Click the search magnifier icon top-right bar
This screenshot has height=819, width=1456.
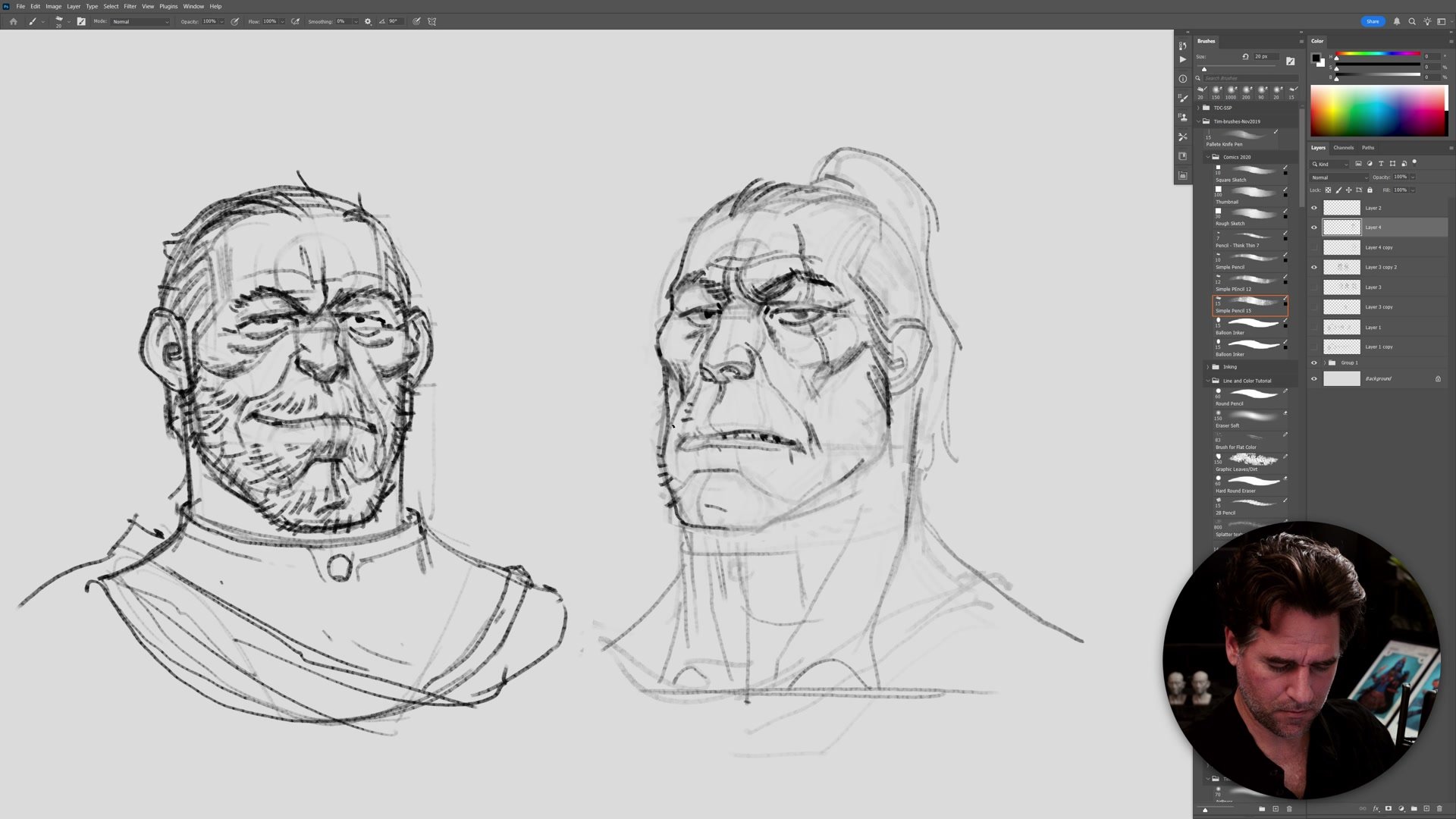1412,21
